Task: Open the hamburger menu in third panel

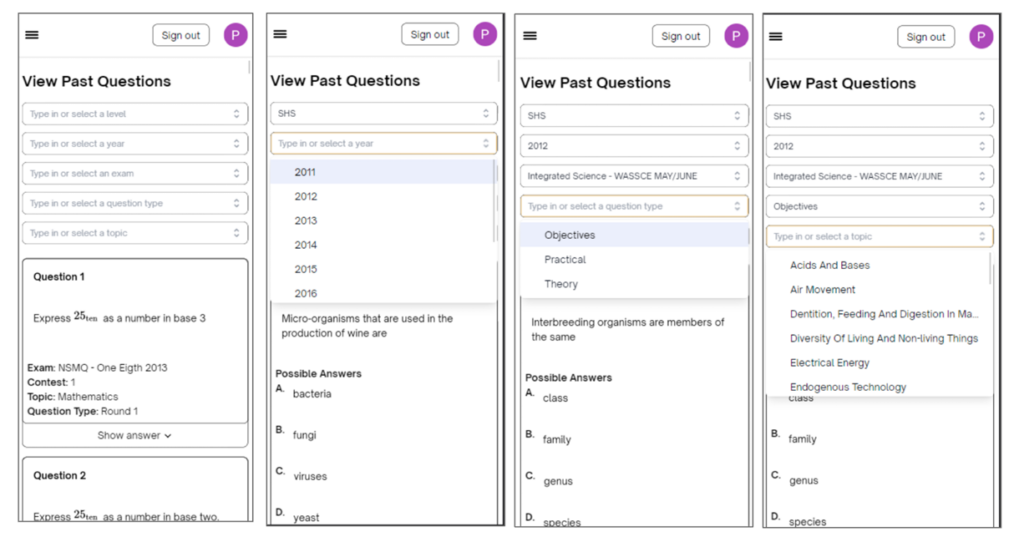Action: click(x=530, y=36)
